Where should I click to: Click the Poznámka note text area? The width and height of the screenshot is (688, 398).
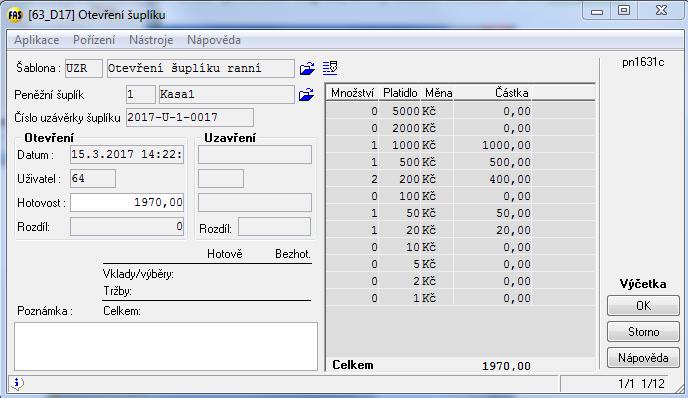click(166, 346)
